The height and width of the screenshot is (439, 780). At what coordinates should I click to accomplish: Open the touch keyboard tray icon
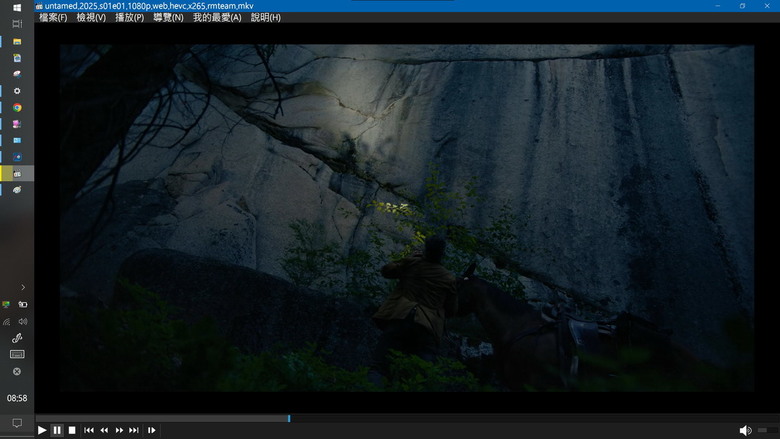coord(17,354)
